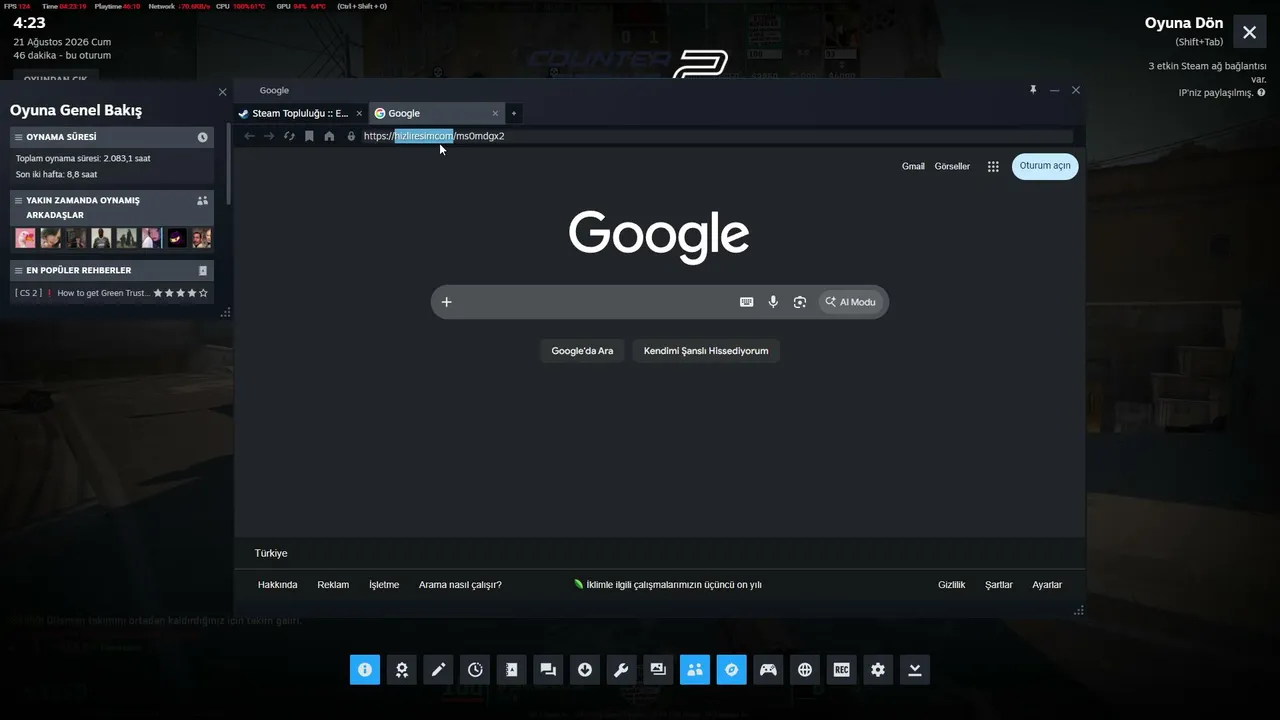This screenshot has width=1280, height=720.
Task: Start Google voice search microphone
Action: coord(773,302)
